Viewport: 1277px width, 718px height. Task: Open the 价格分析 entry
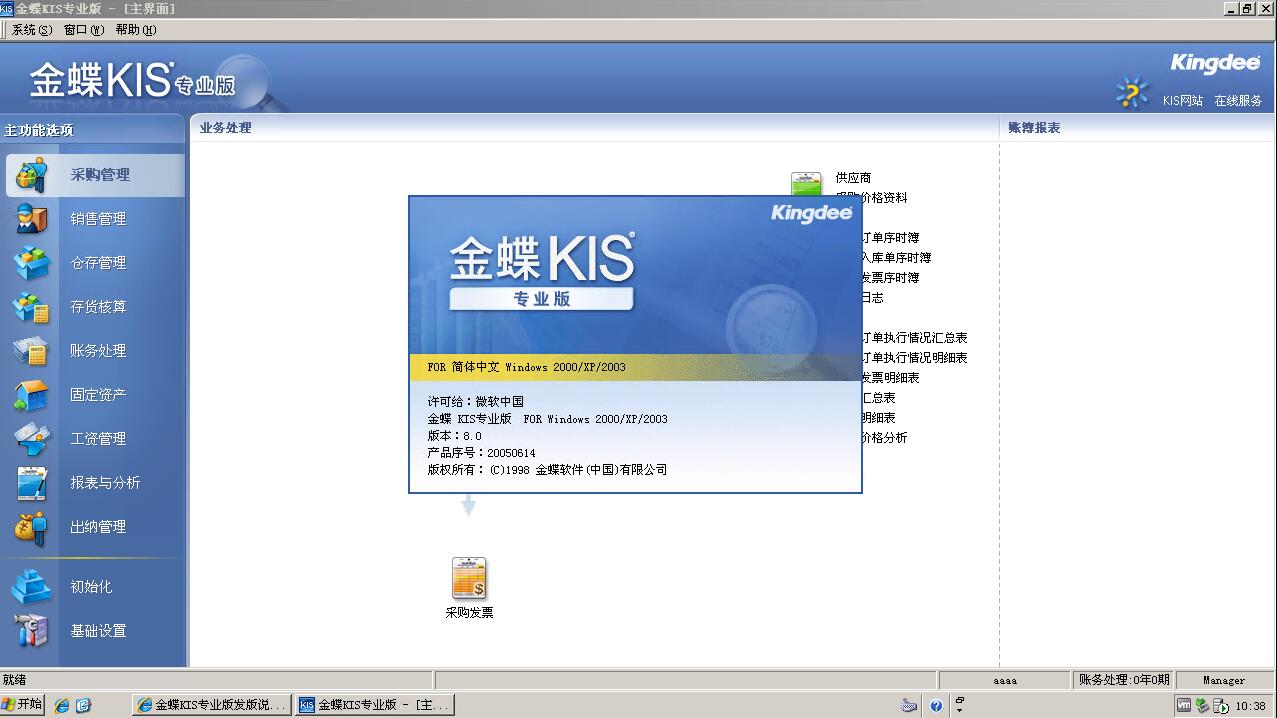[x=885, y=438]
